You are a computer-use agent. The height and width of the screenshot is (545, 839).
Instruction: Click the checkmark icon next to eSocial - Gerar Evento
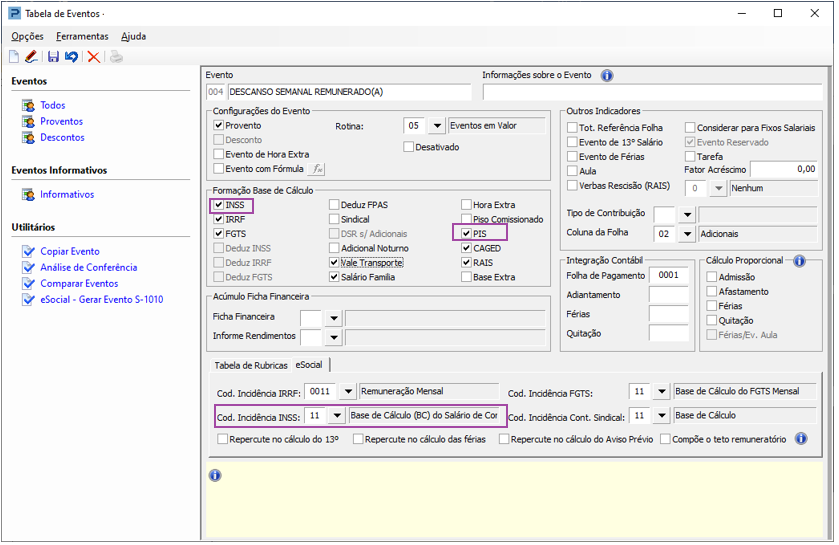pyautogui.click(x=28, y=300)
